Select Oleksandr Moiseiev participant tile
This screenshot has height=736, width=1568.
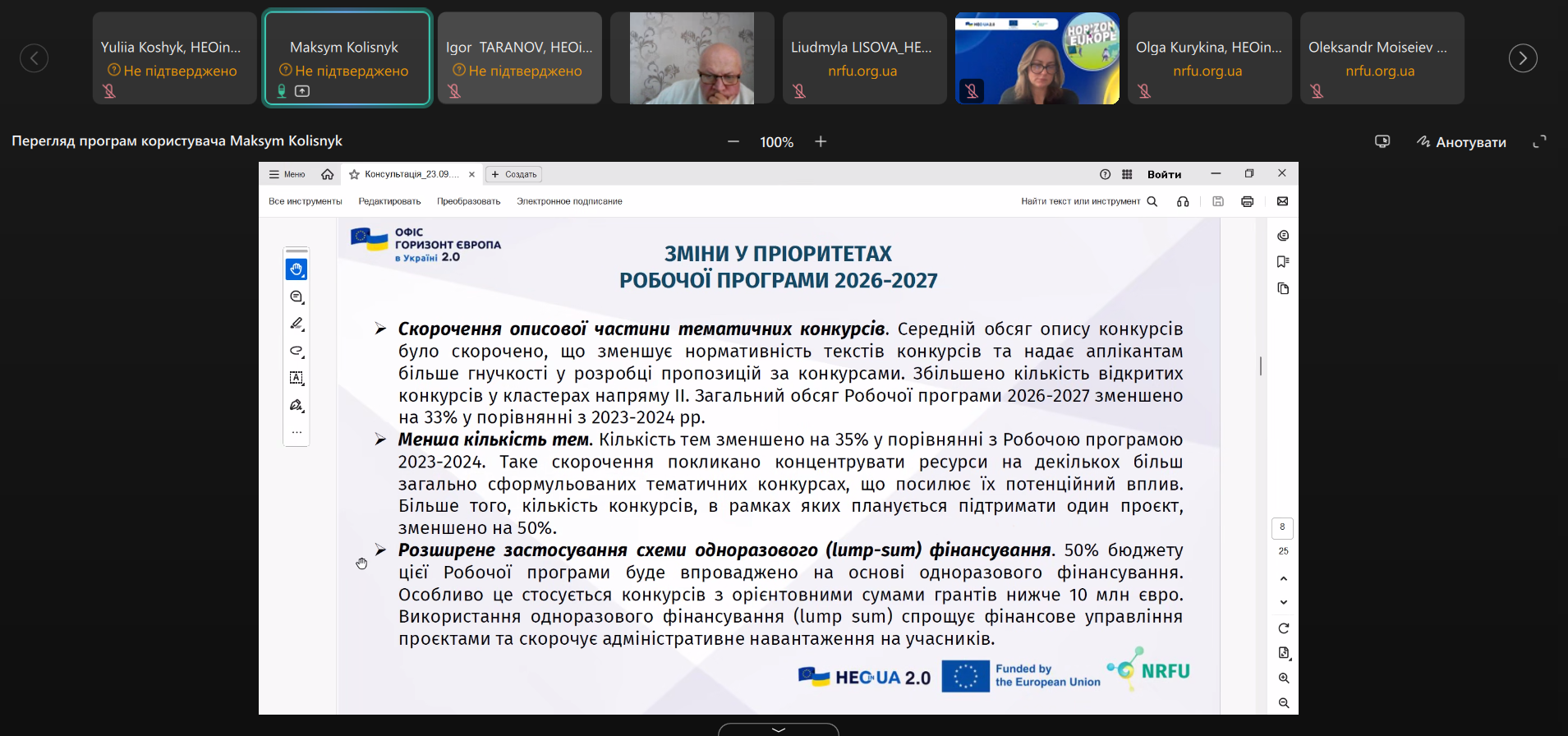pos(1382,58)
